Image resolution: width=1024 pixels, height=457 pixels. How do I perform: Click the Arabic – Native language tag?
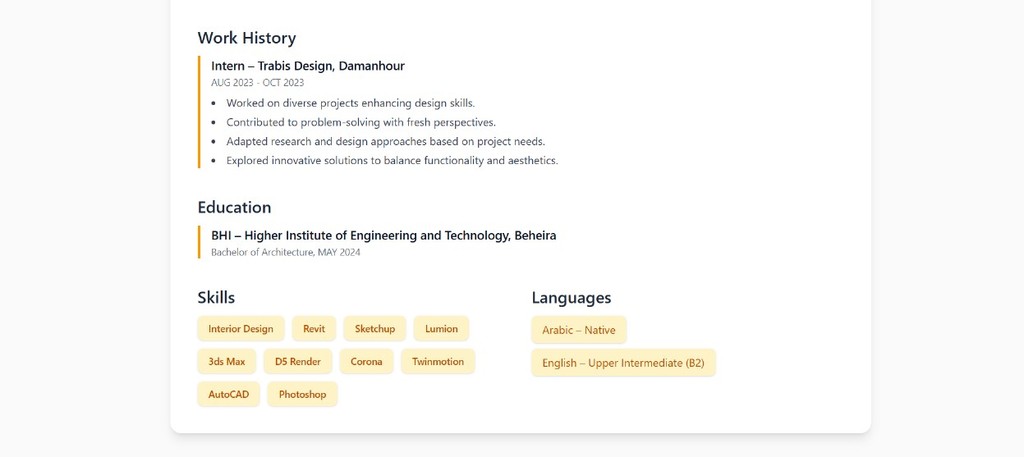tap(579, 330)
